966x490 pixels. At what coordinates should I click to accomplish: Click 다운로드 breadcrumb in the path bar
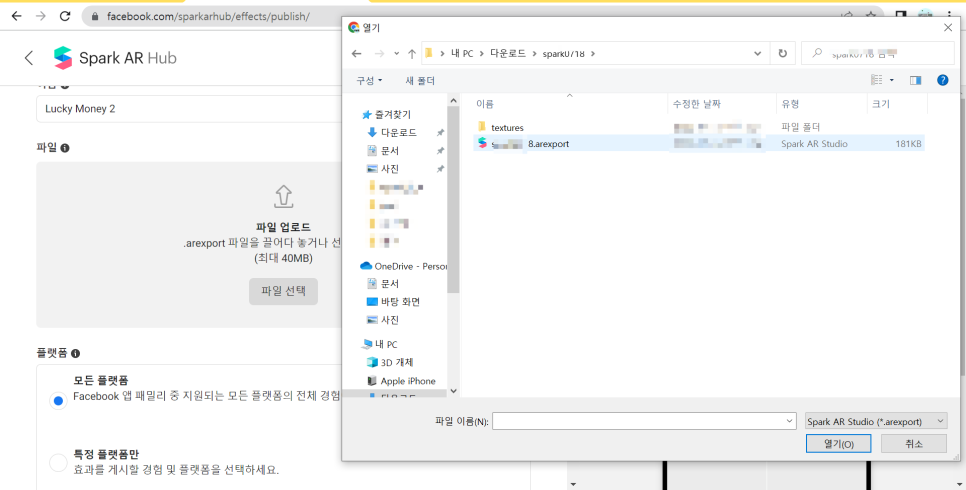pyautogui.click(x=508, y=54)
